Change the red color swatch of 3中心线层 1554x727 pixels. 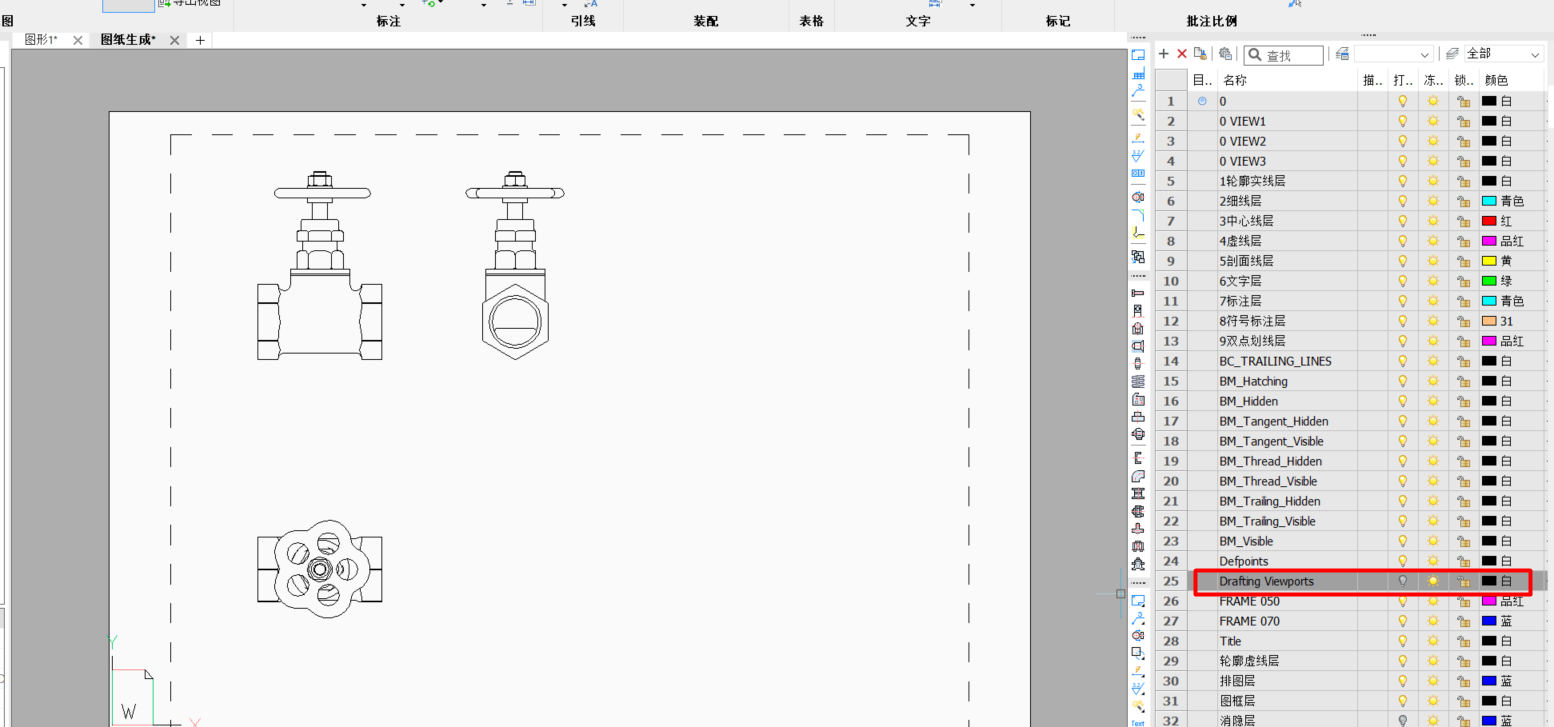[x=1489, y=221]
